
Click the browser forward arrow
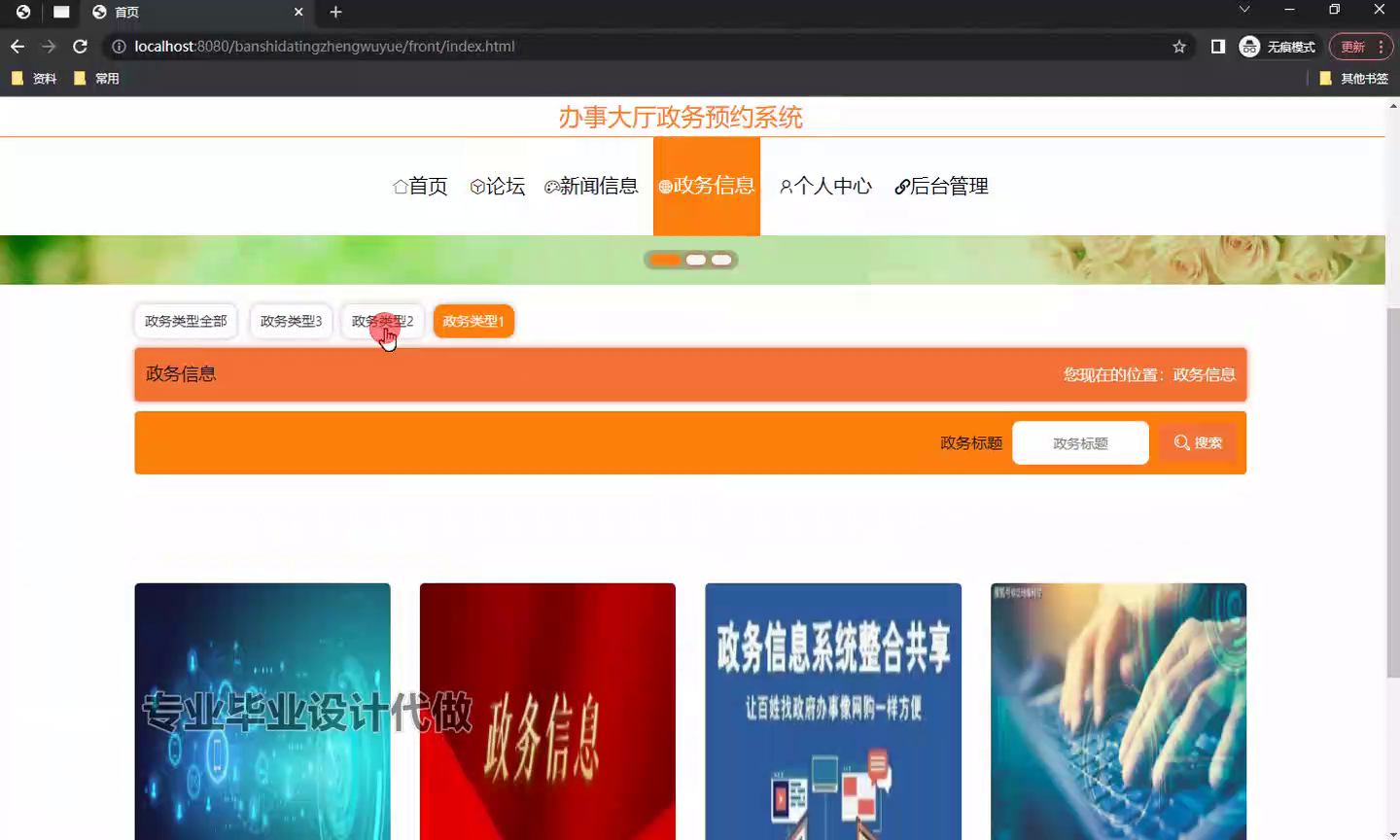coord(49,46)
